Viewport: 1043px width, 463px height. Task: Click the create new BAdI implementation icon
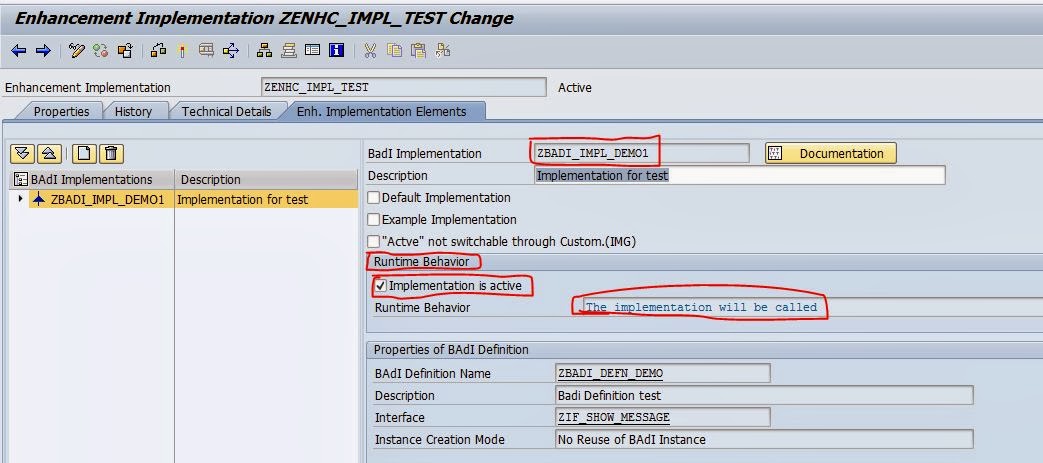[x=85, y=153]
